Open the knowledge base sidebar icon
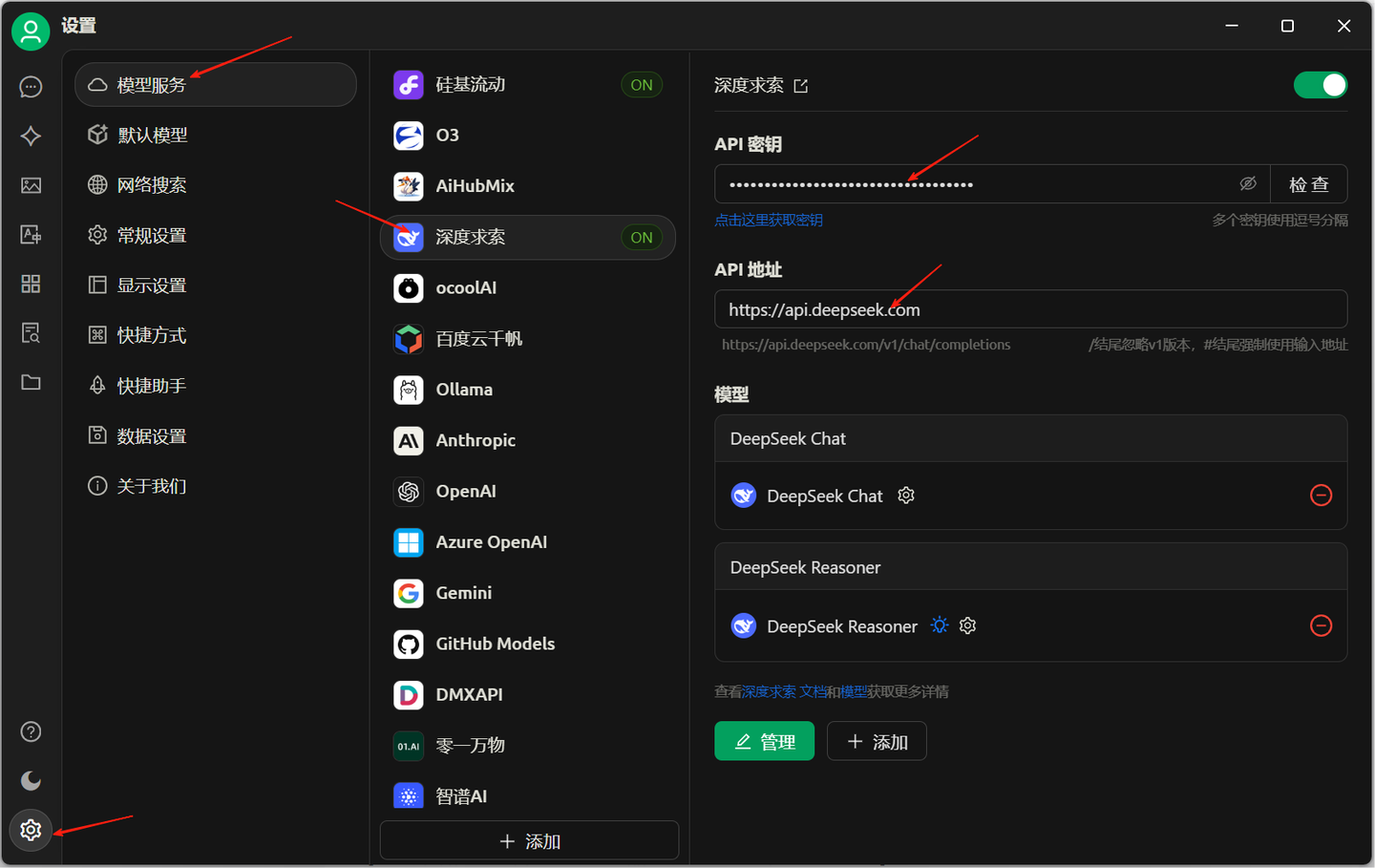 [x=31, y=332]
